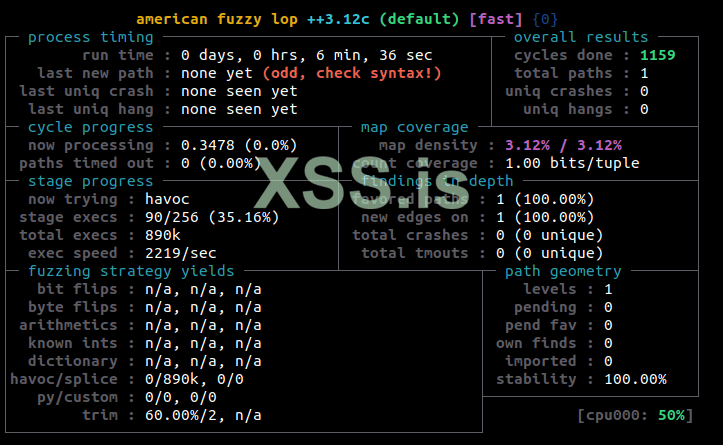Select the title 'american fuzzy lop'

tap(217, 19)
